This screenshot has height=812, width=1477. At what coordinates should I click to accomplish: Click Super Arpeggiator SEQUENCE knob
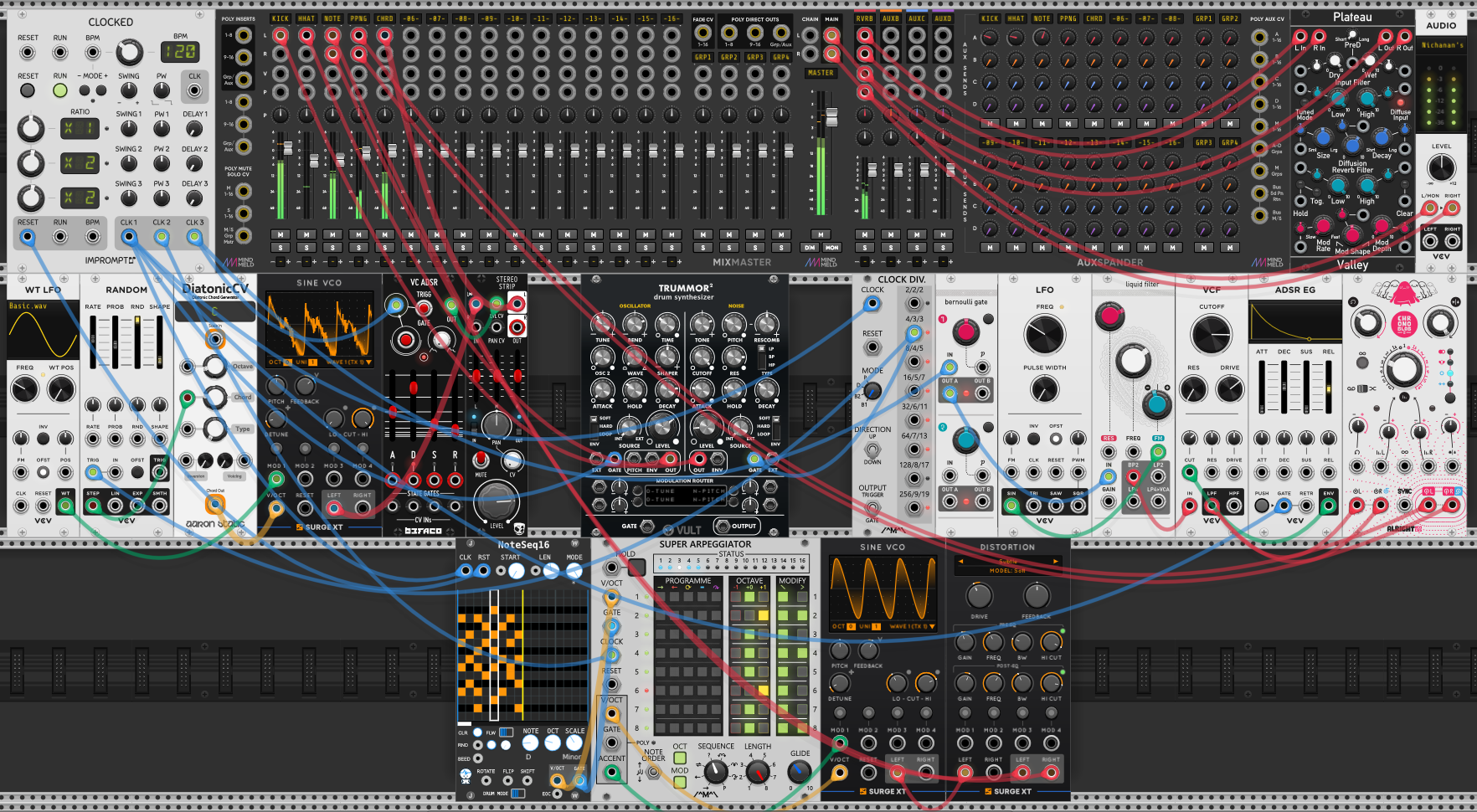(716, 771)
